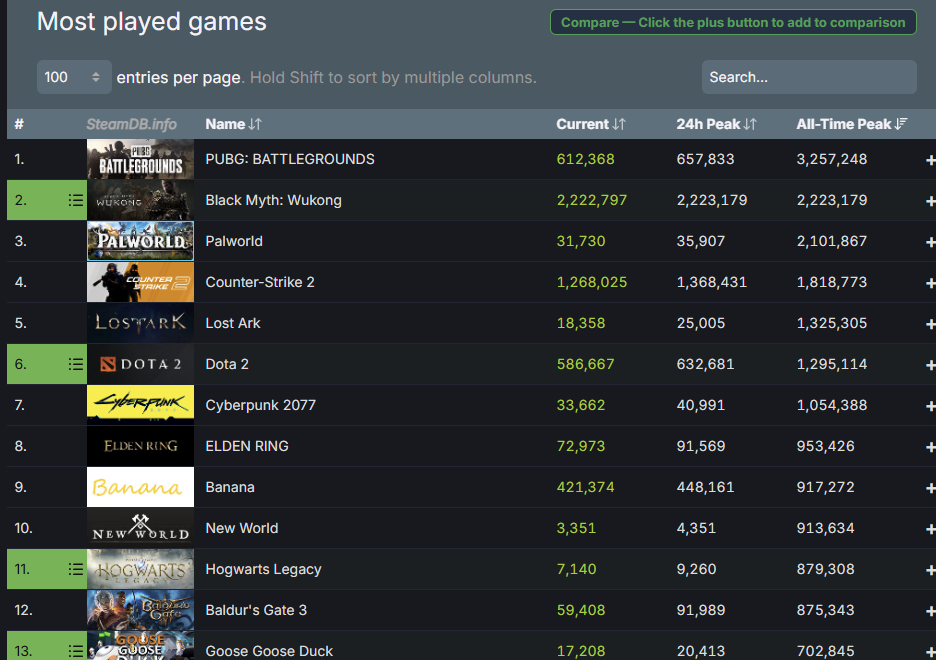
Task: Open the Baldur's Gate 3 game link
Action: click(256, 610)
